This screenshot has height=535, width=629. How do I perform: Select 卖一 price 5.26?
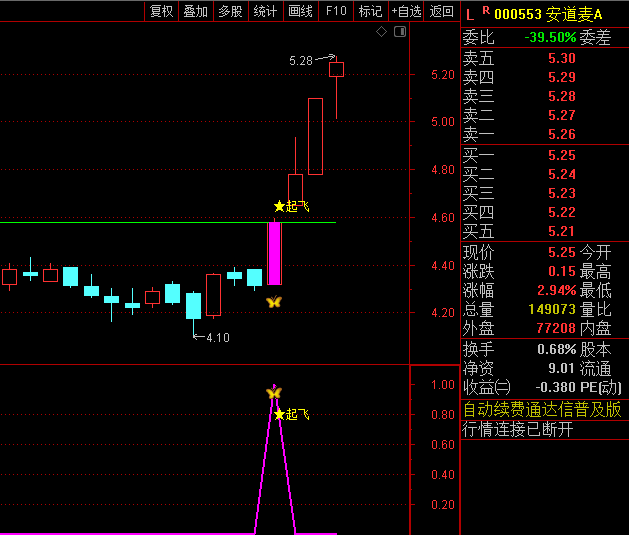(x=562, y=134)
